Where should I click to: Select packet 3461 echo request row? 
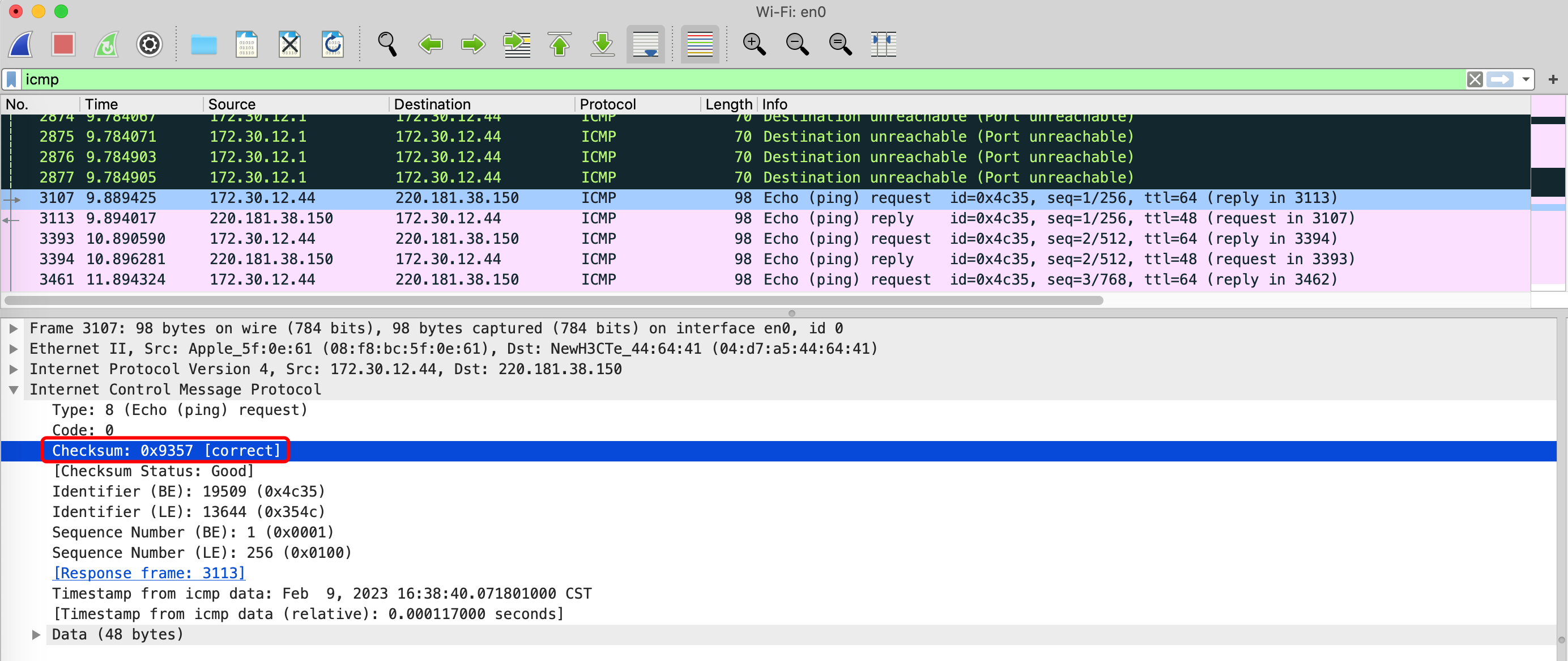tap(766, 279)
